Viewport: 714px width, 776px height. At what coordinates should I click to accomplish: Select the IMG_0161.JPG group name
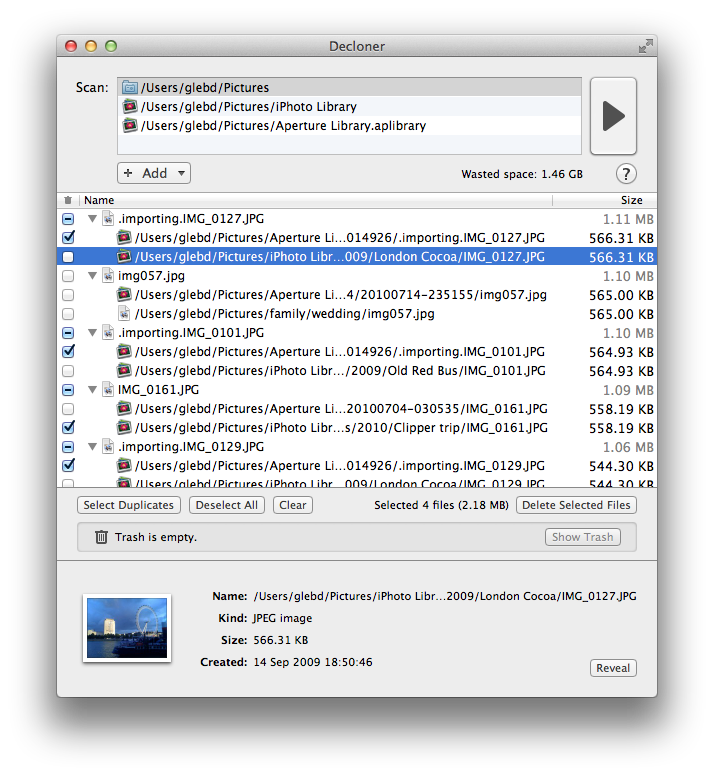[x=158, y=389]
